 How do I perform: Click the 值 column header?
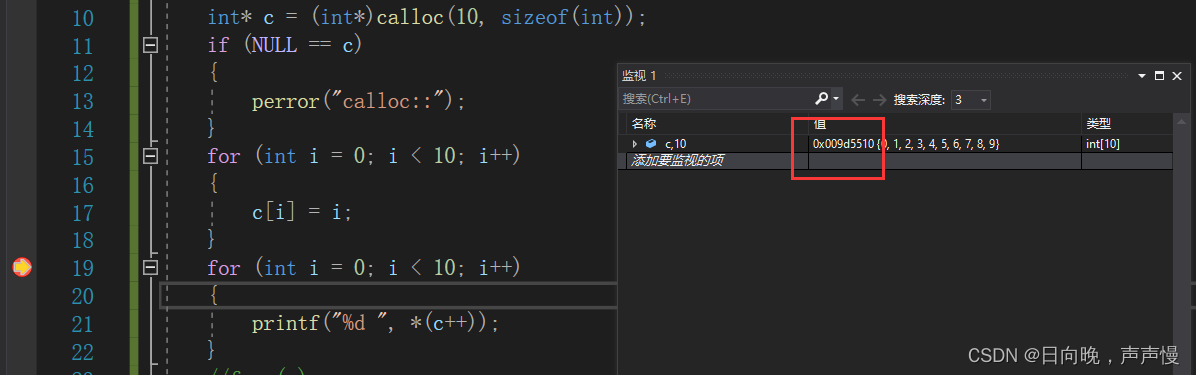point(820,123)
